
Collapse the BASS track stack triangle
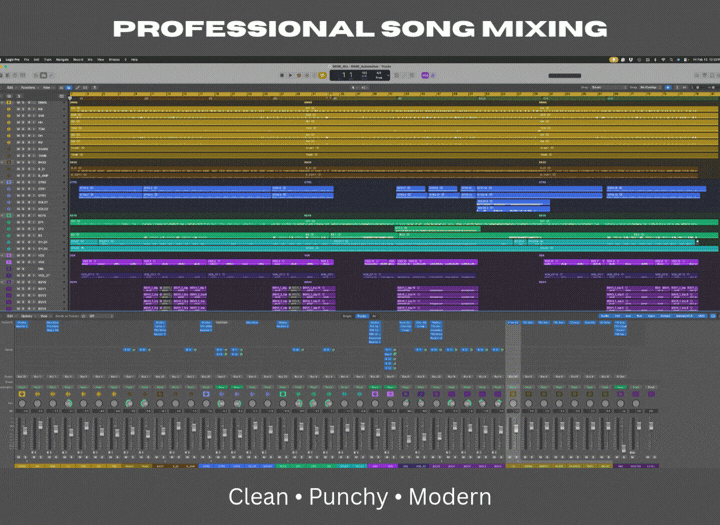(3, 162)
